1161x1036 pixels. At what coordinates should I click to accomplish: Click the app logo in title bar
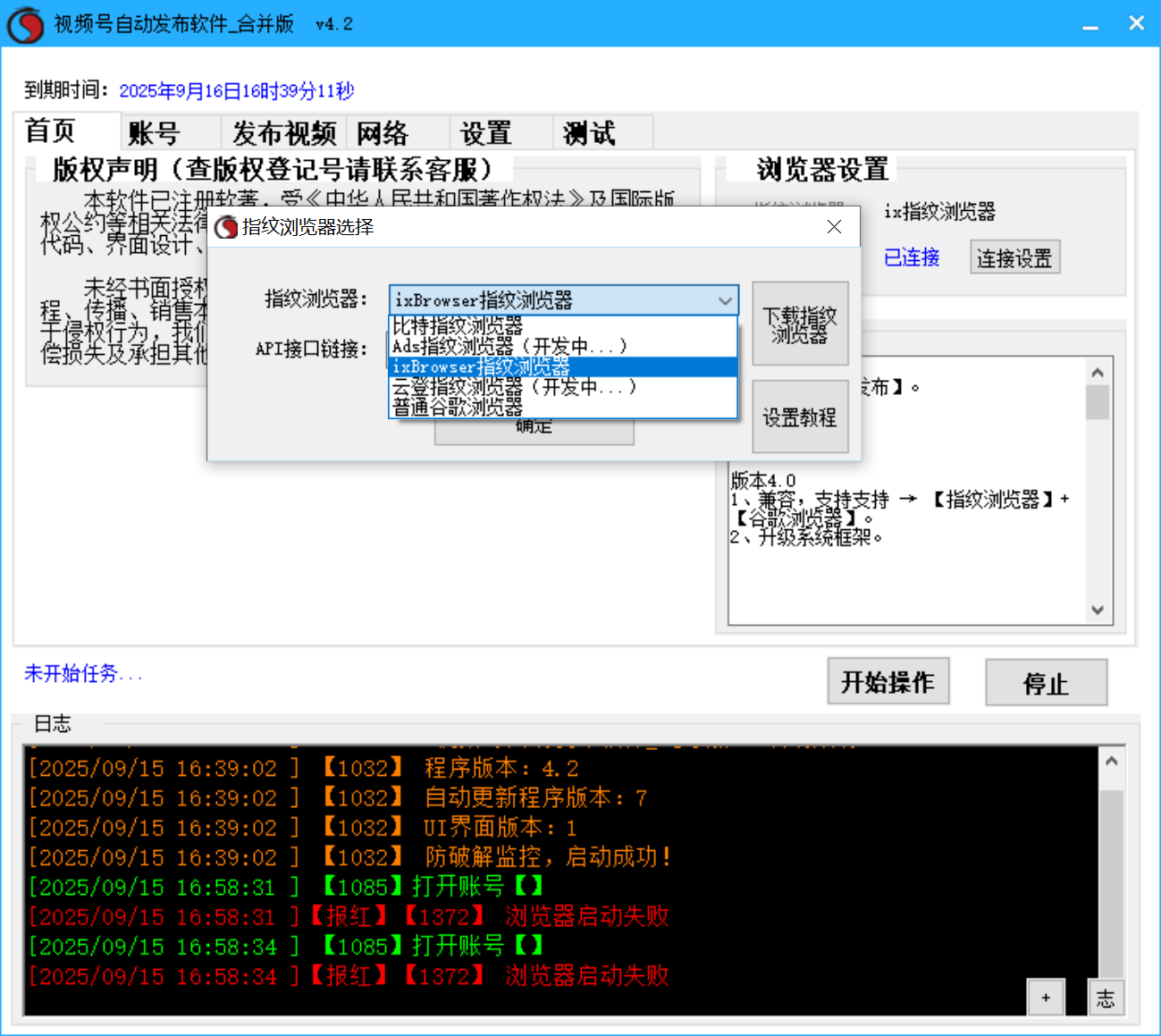click(x=25, y=25)
